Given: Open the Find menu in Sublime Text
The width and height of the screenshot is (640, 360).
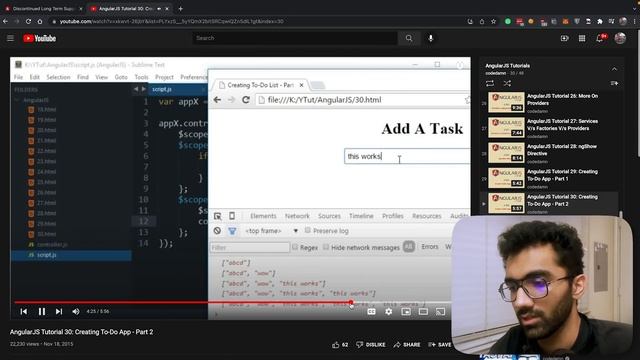Looking at the screenshot, I should coord(83,77).
